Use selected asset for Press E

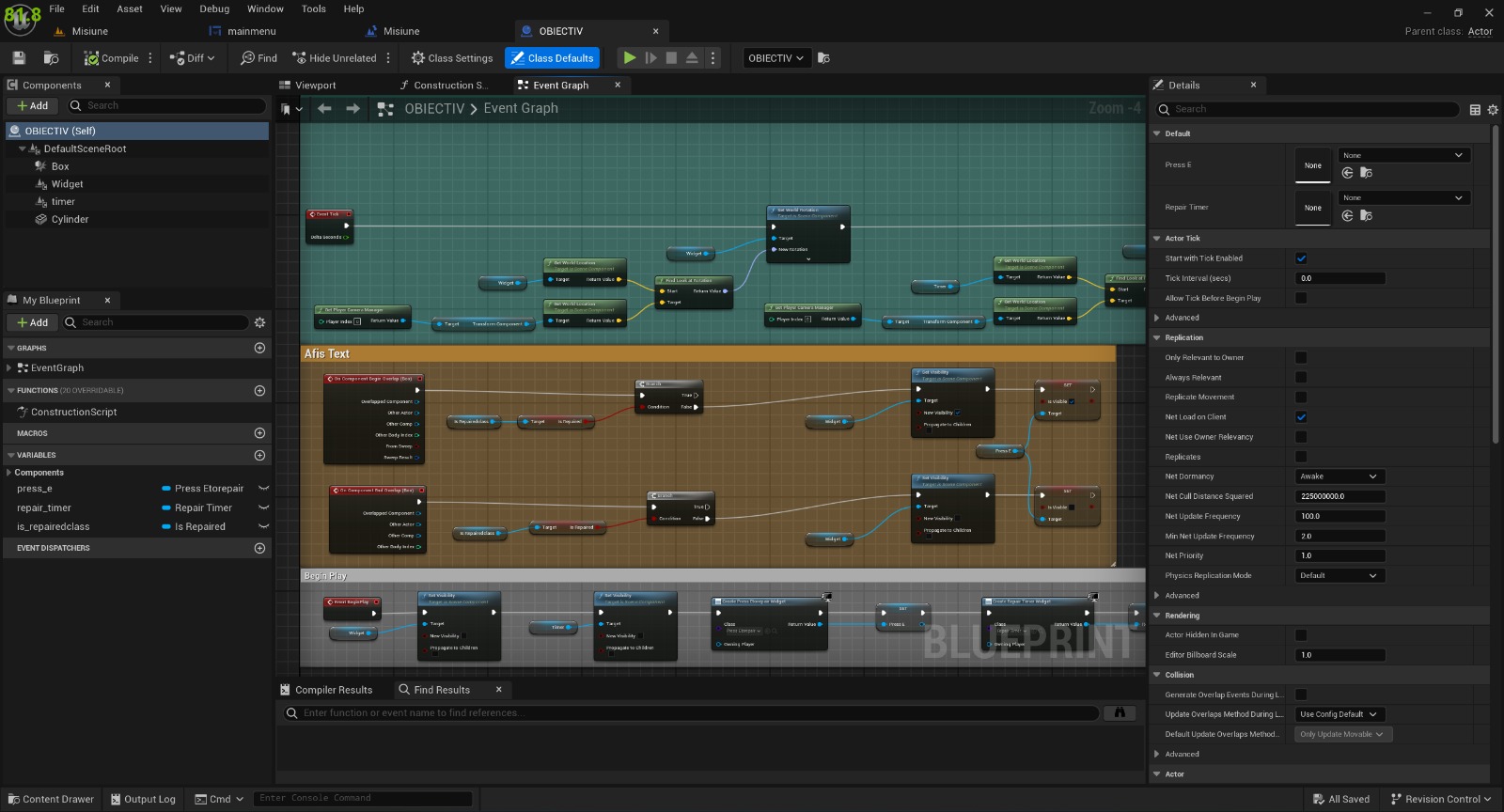point(1347,173)
